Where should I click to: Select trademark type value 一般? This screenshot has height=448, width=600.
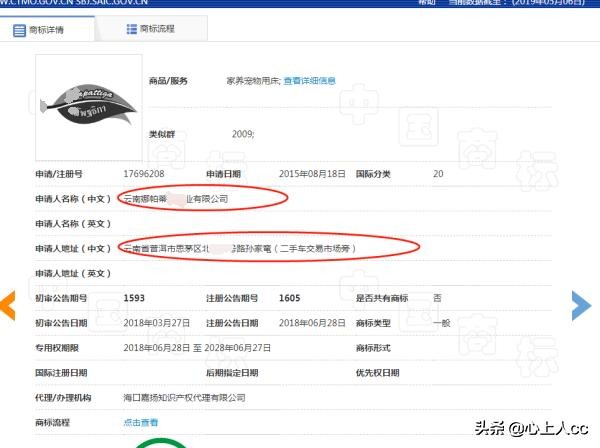point(442,323)
